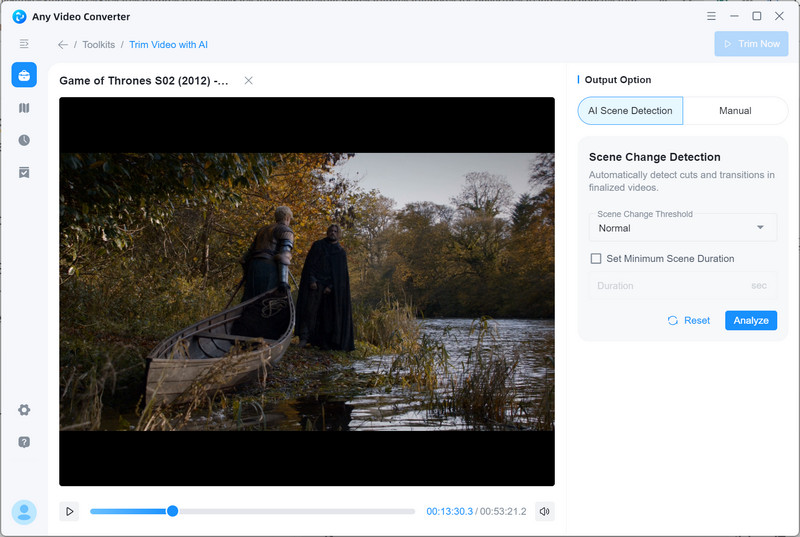
Task: Maximize the Any Video Converter window
Action: click(757, 16)
